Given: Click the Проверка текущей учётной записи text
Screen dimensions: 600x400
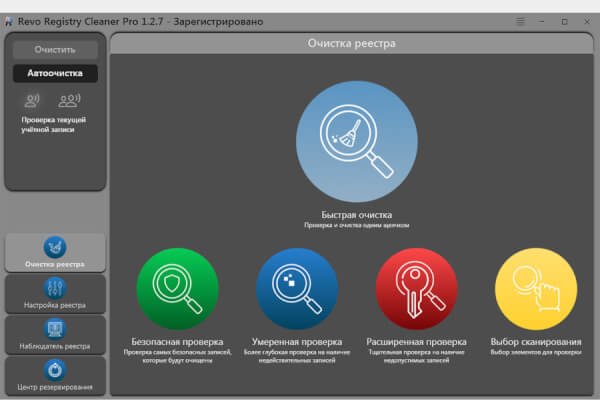Looking at the screenshot, I should 54,124.
